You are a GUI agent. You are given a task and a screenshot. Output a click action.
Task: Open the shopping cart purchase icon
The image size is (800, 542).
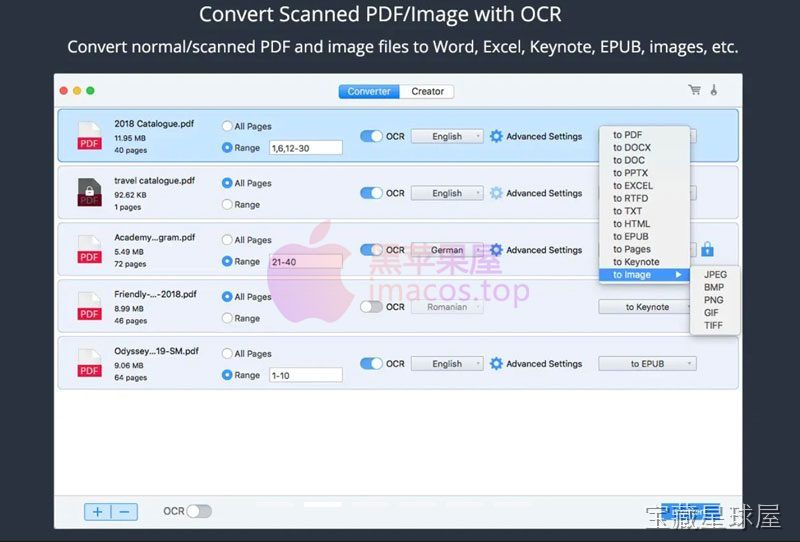pyautogui.click(x=694, y=90)
